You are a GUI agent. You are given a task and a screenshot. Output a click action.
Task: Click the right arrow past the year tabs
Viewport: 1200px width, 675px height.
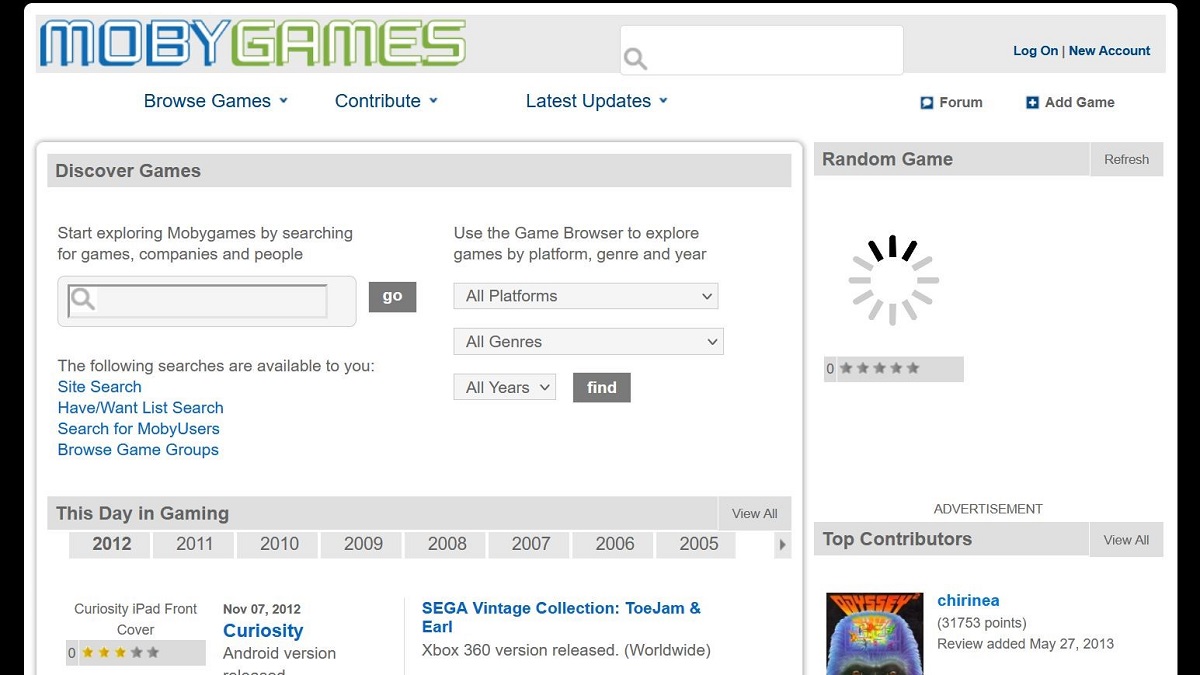[x=782, y=545]
